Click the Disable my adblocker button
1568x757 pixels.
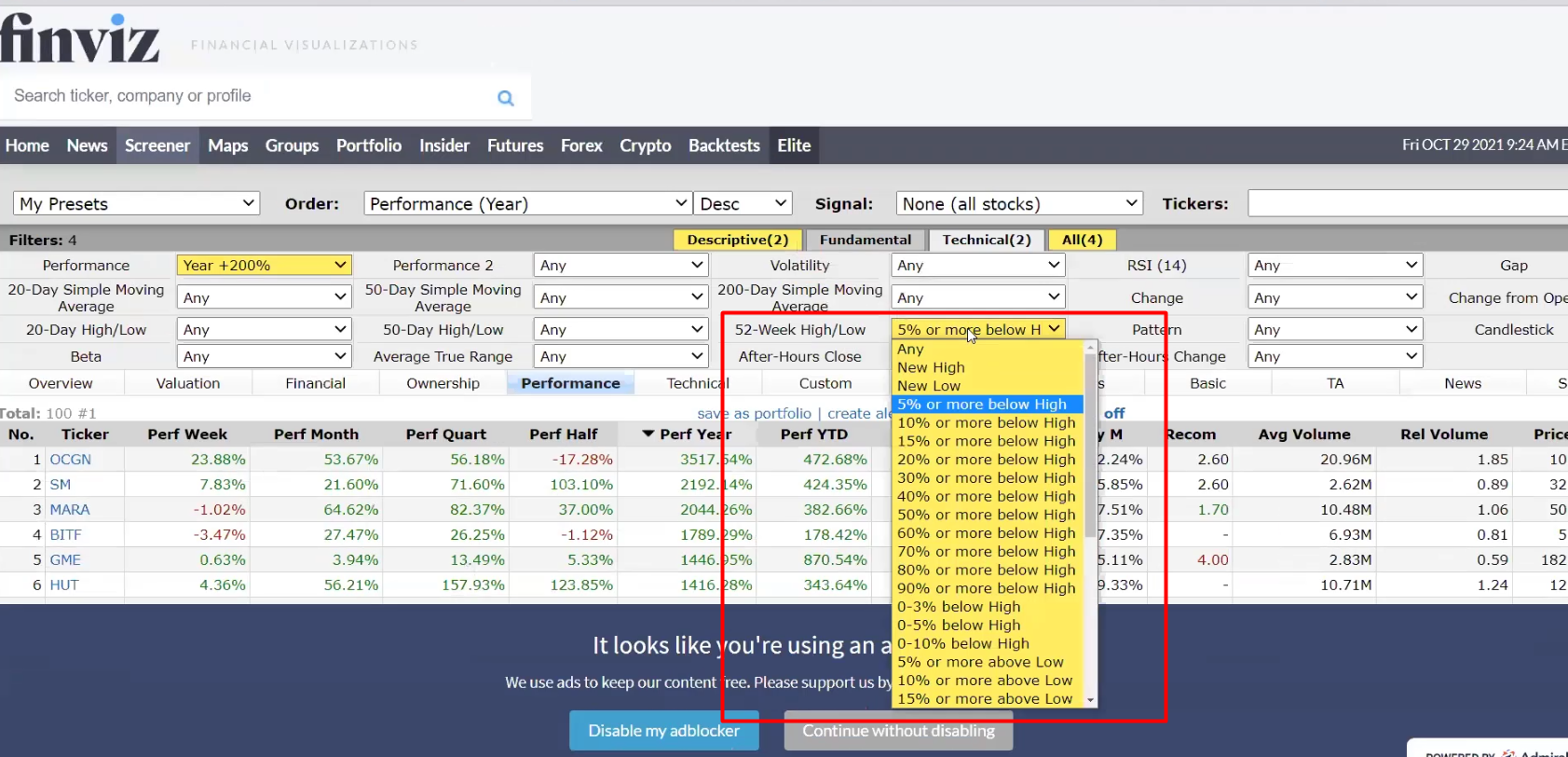point(664,731)
